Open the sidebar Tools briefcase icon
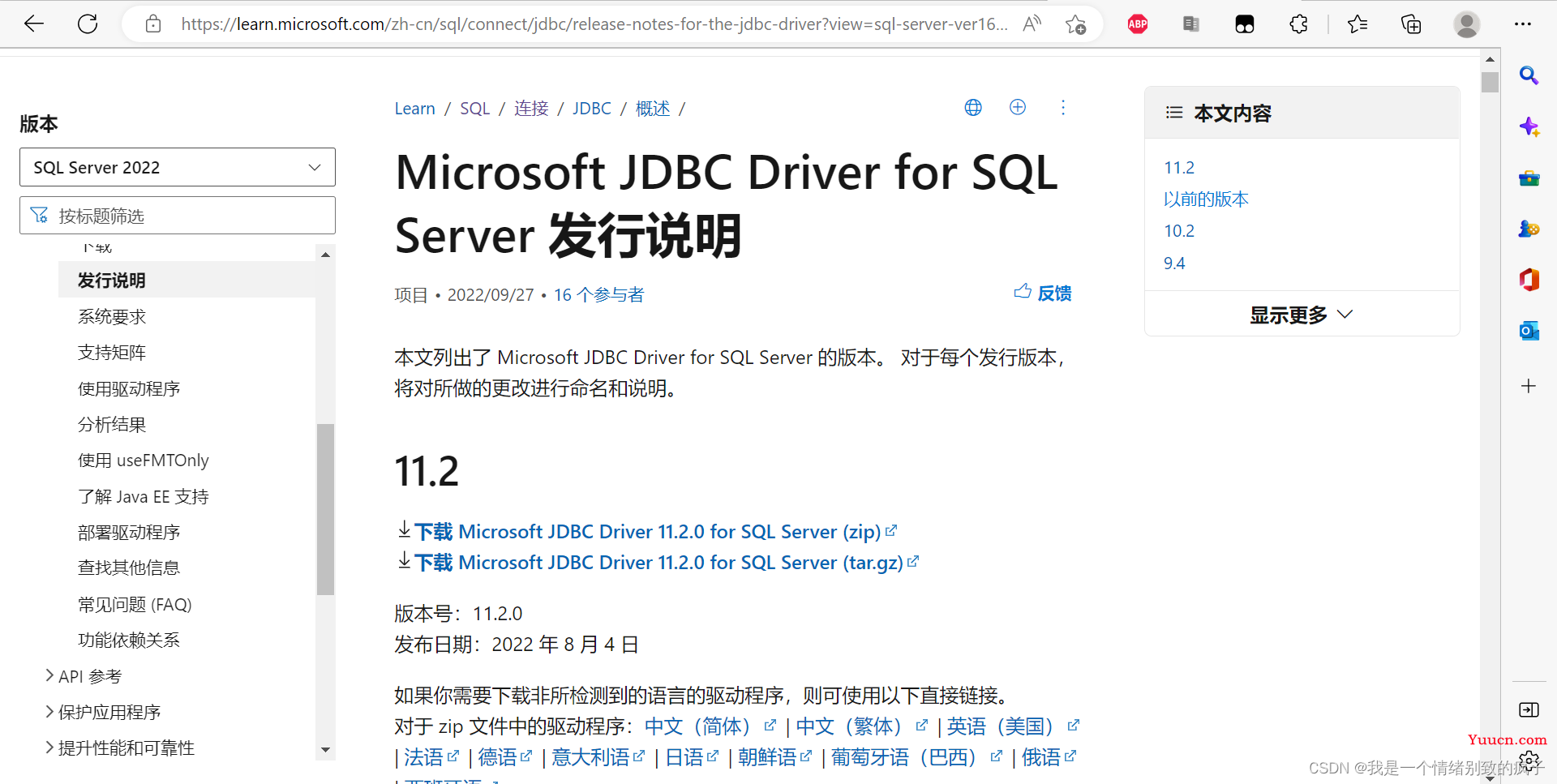The width and height of the screenshot is (1557, 784). click(1529, 178)
